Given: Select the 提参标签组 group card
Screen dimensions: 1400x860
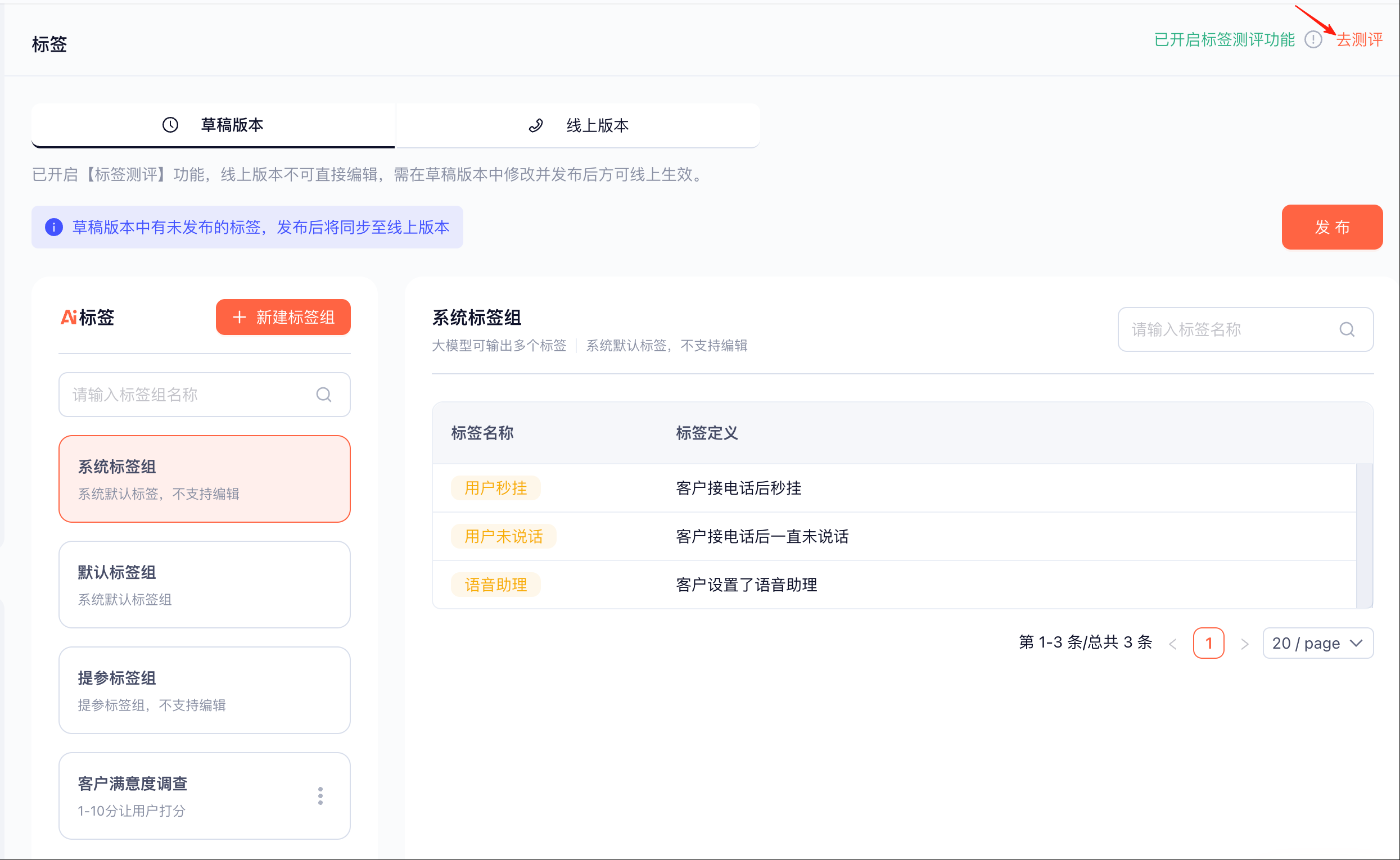Looking at the screenshot, I should pyautogui.click(x=204, y=690).
